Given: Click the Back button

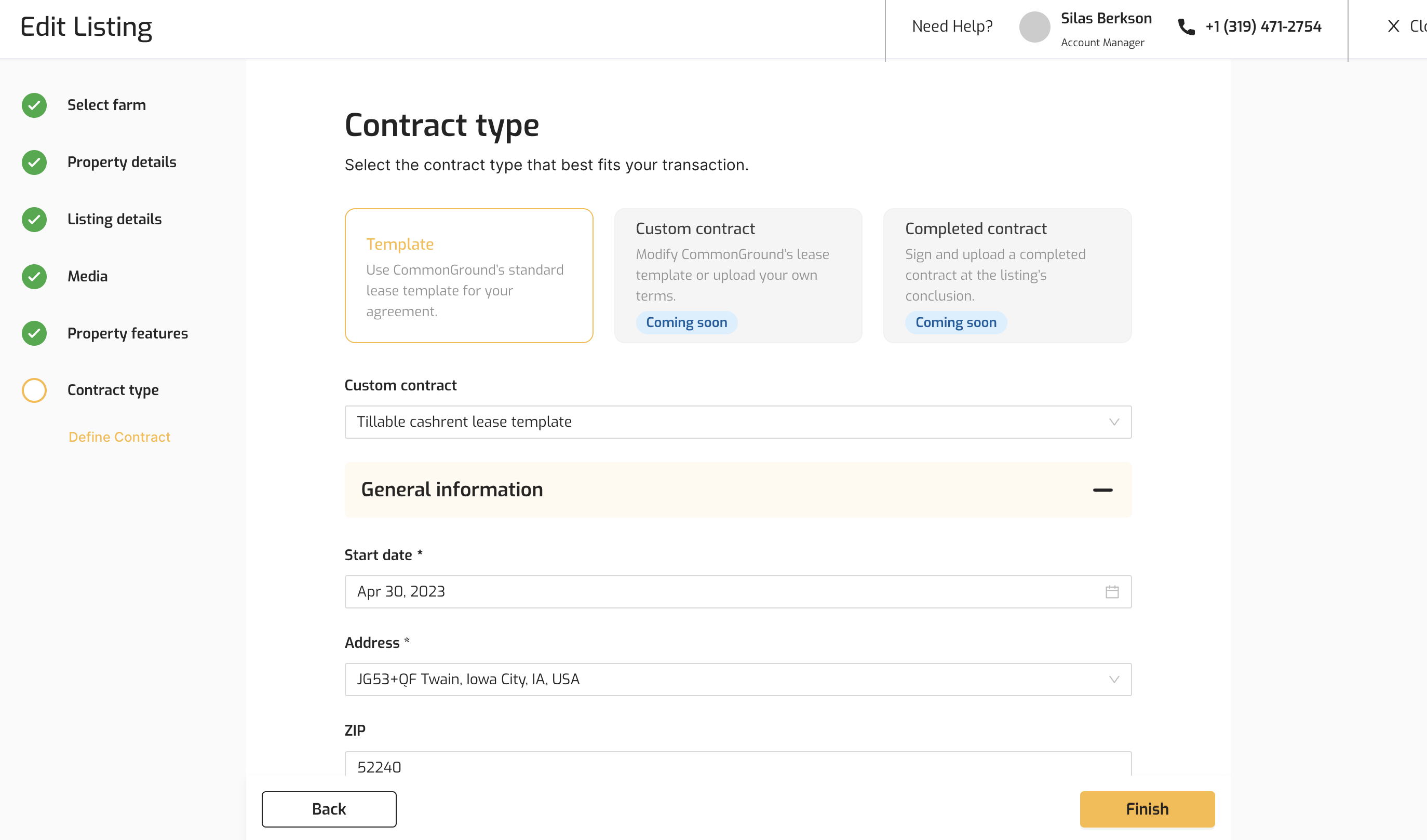Looking at the screenshot, I should click(x=328, y=809).
